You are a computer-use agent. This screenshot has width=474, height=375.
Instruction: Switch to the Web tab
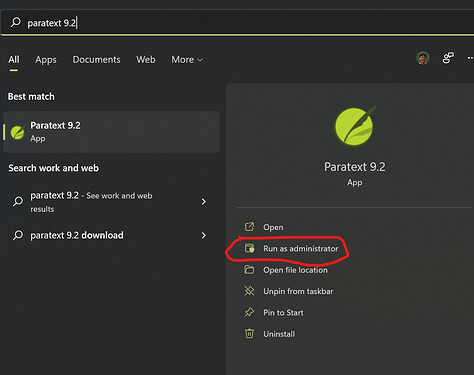tap(146, 60)
